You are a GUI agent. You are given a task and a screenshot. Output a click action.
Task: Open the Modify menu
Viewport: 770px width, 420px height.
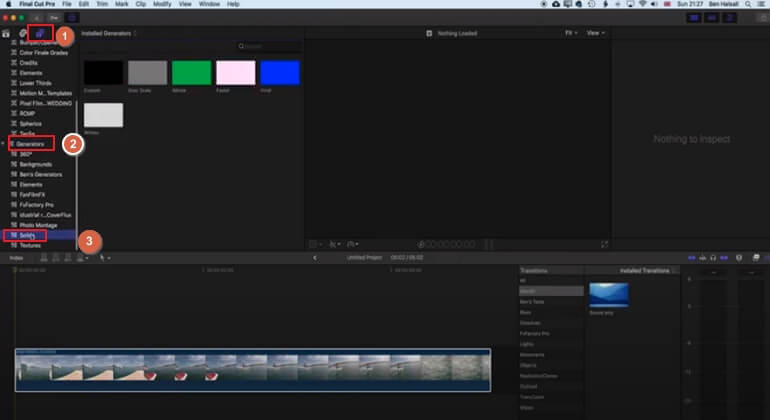(162, 4)
